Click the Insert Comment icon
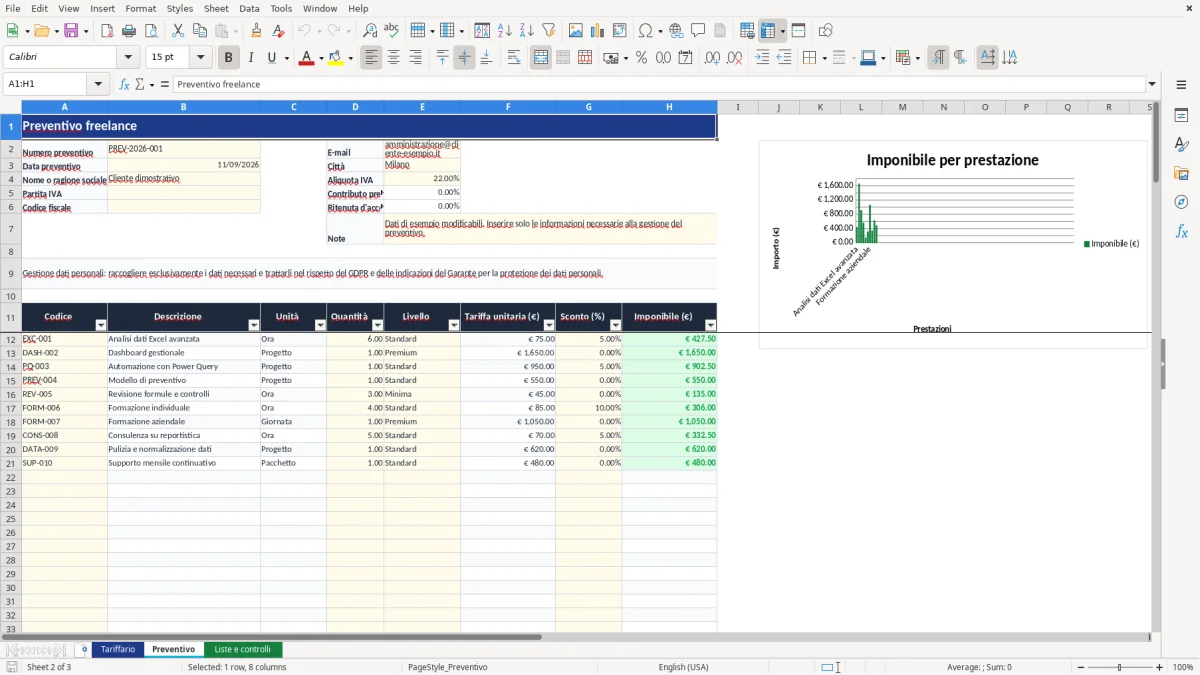The image size is (1200, 675). [x=698, y=31]
